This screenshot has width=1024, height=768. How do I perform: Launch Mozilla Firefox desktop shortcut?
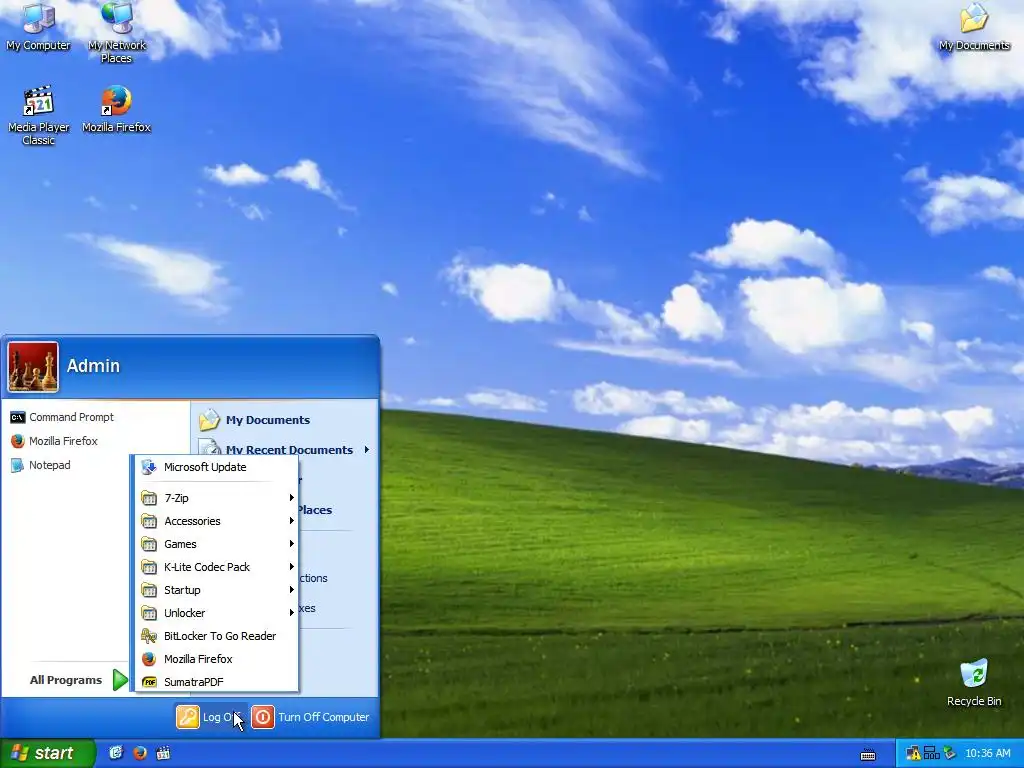coord(116,109)
